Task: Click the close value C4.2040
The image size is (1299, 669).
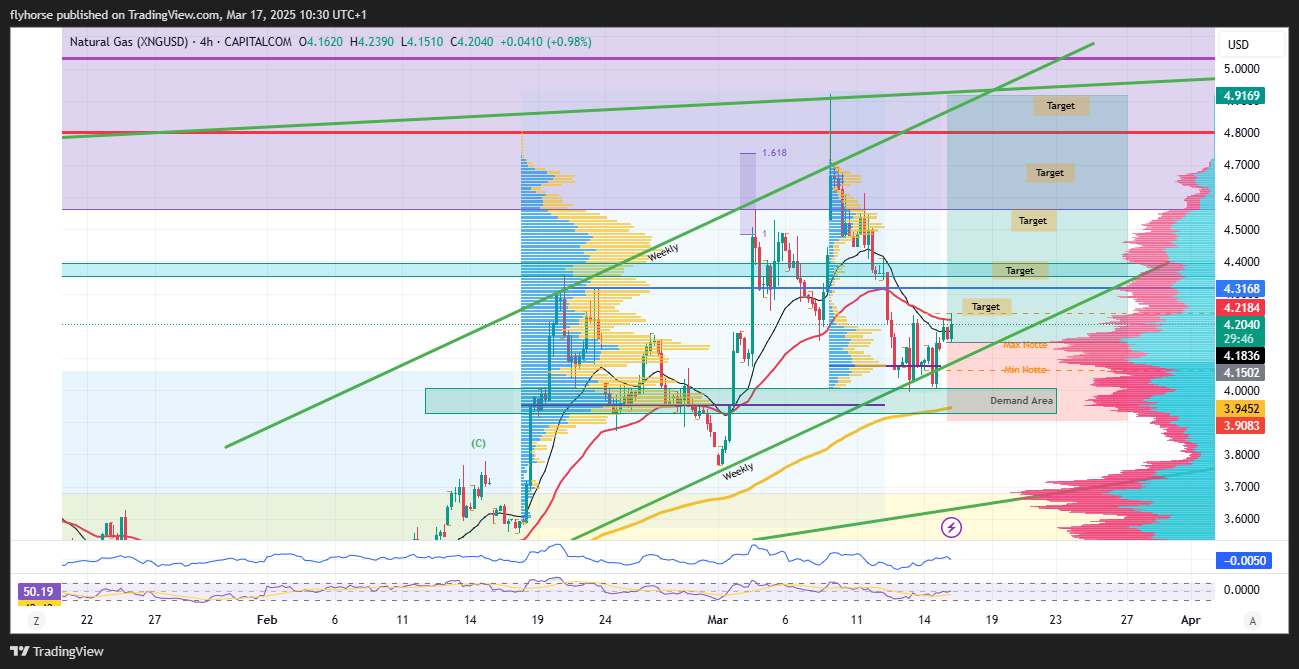Action: tap(470, 42)
